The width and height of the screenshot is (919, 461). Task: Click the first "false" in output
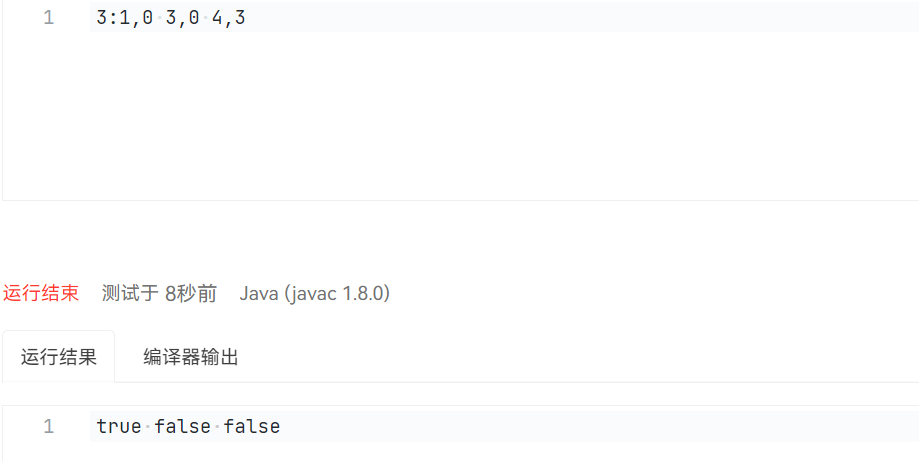(182, 427)
